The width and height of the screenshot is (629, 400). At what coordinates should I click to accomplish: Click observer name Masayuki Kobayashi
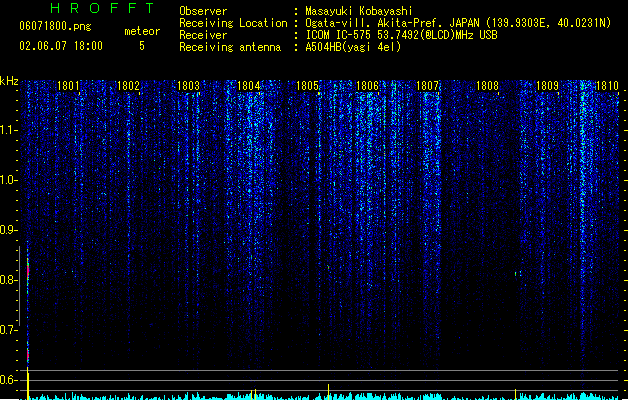coord(359,11)
